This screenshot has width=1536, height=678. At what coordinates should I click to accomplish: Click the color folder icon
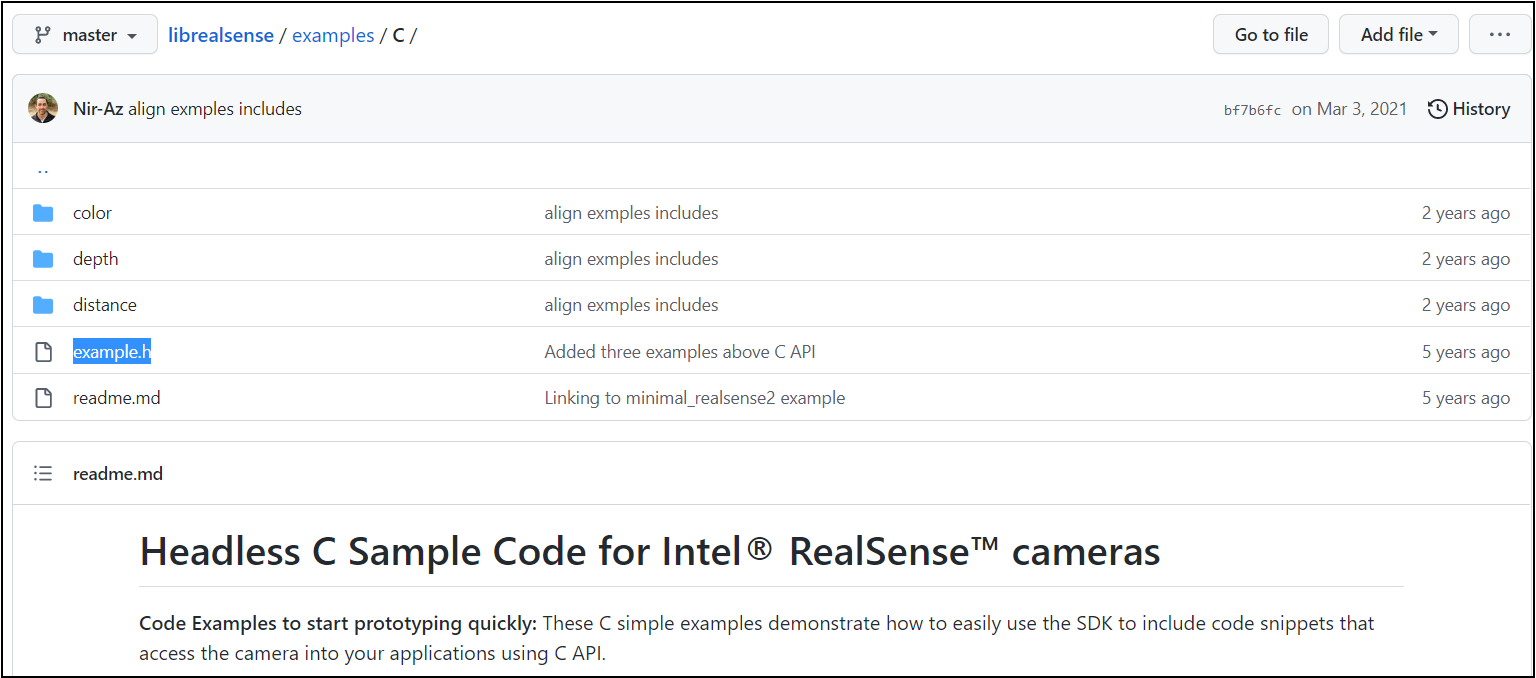point(43,212)
